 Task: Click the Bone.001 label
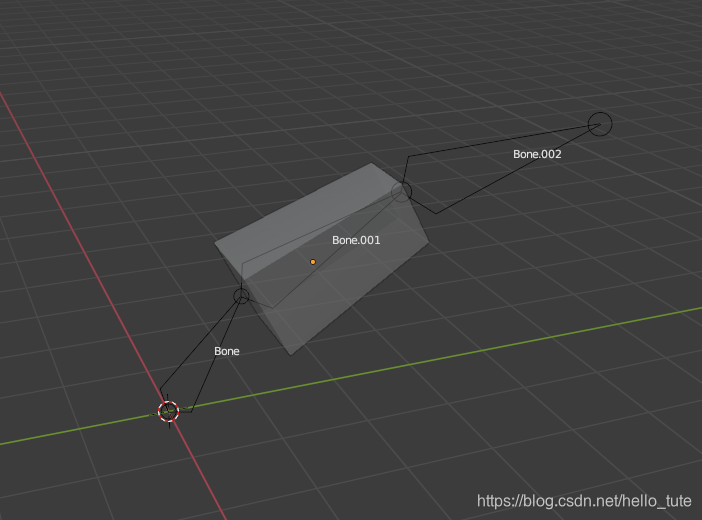(356, 240)
